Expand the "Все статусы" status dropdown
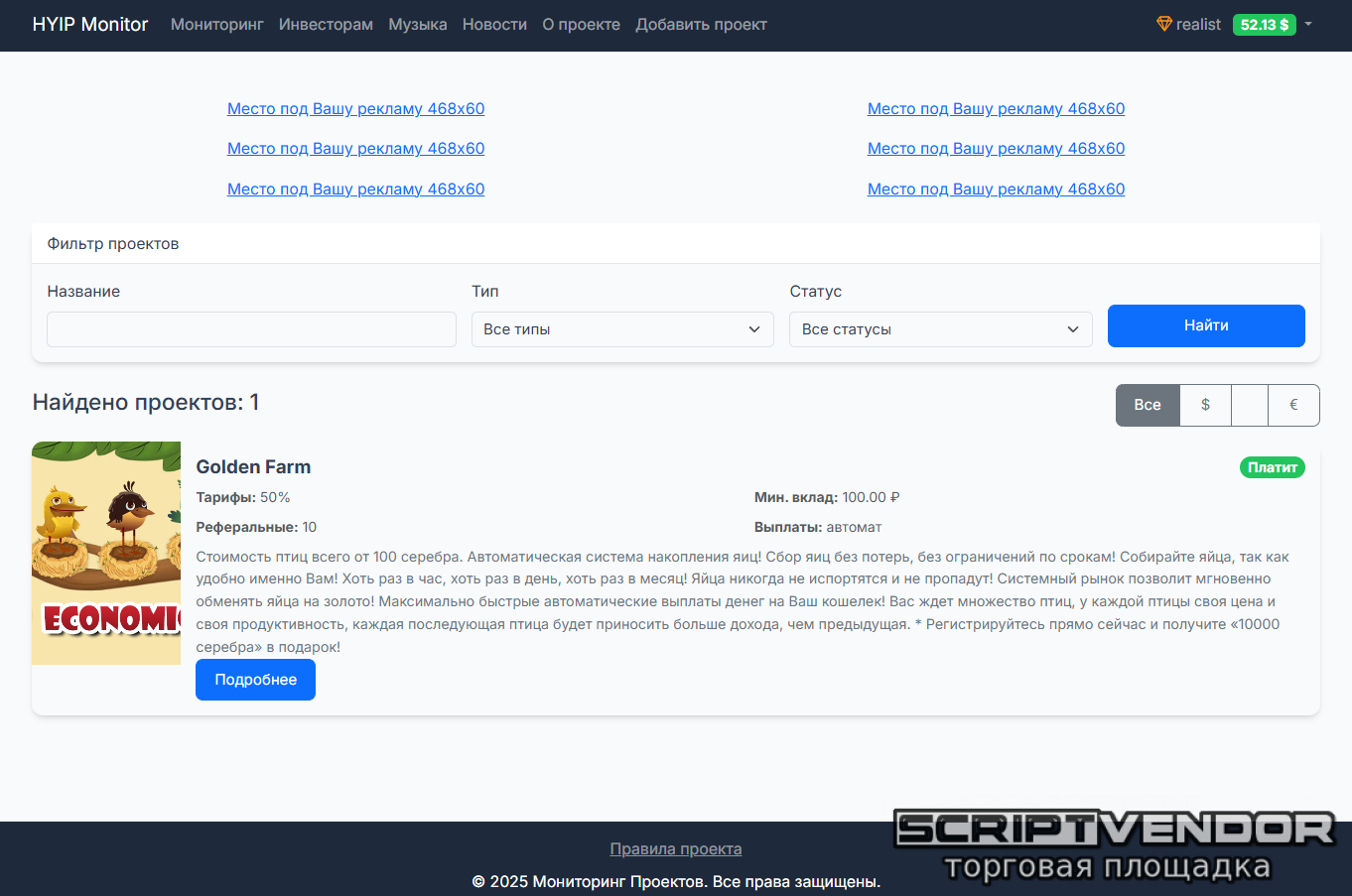 click(x=940, y=329)
